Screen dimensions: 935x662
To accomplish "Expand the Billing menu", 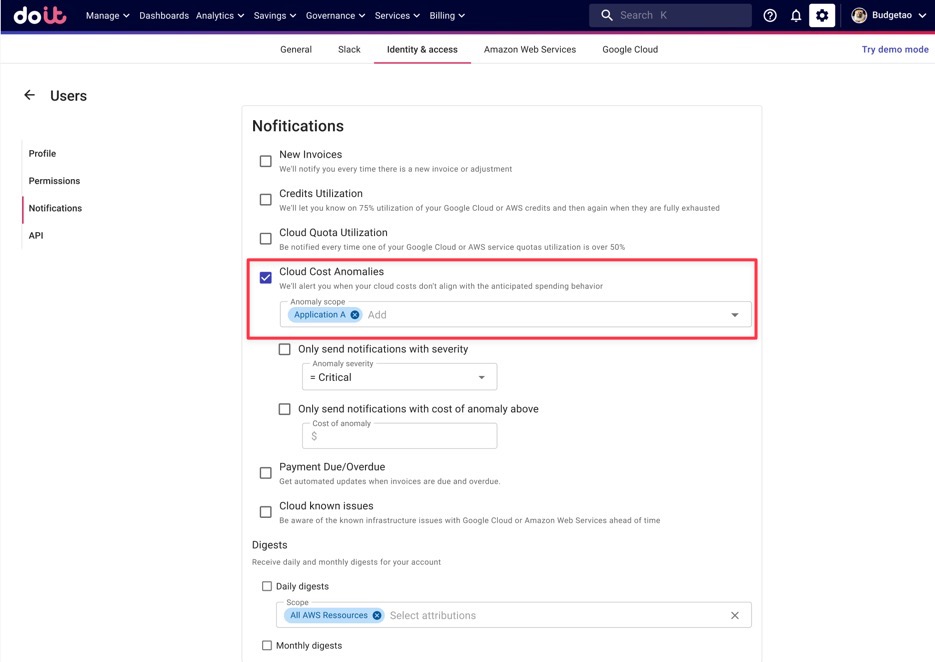I will pyautogui.click(x=447, y=16).
